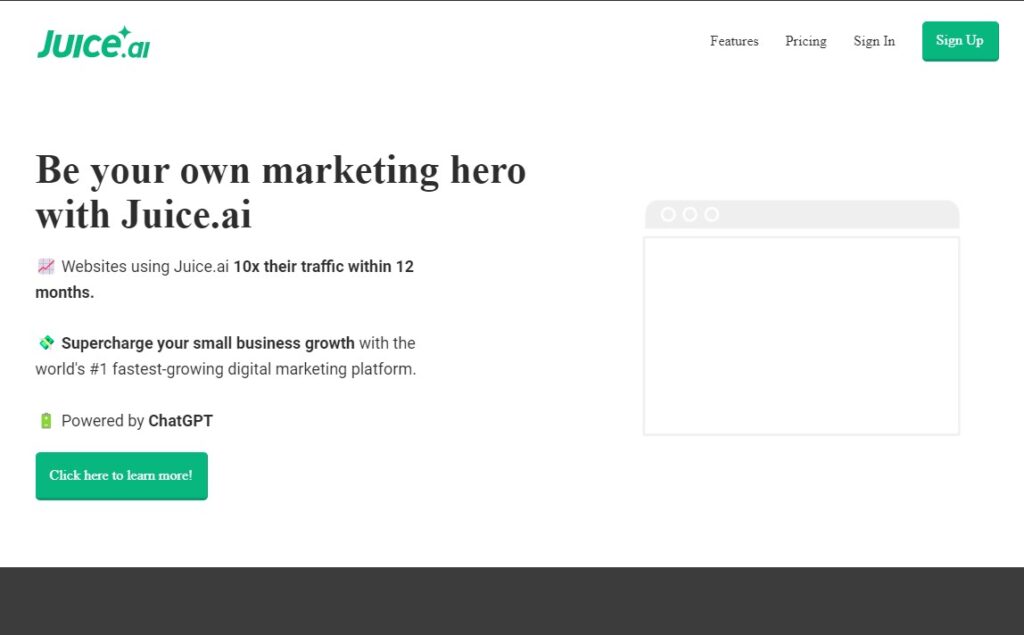Click the first circle in the browser mockup
This screenshot has height=635, width=1024.
[668, 214]
